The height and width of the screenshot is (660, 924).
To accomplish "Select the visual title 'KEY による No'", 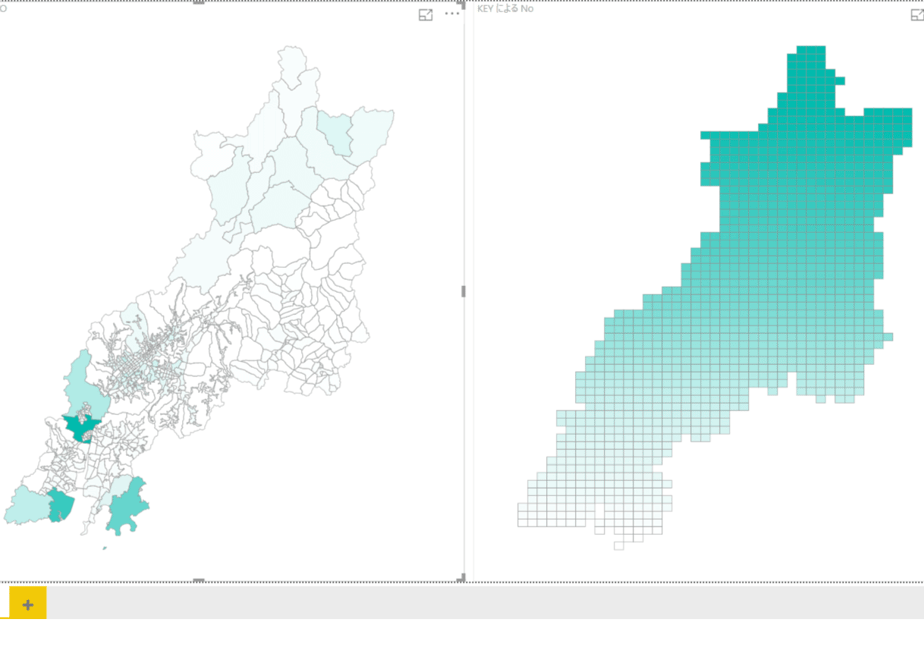I will [x=506, y=9].
